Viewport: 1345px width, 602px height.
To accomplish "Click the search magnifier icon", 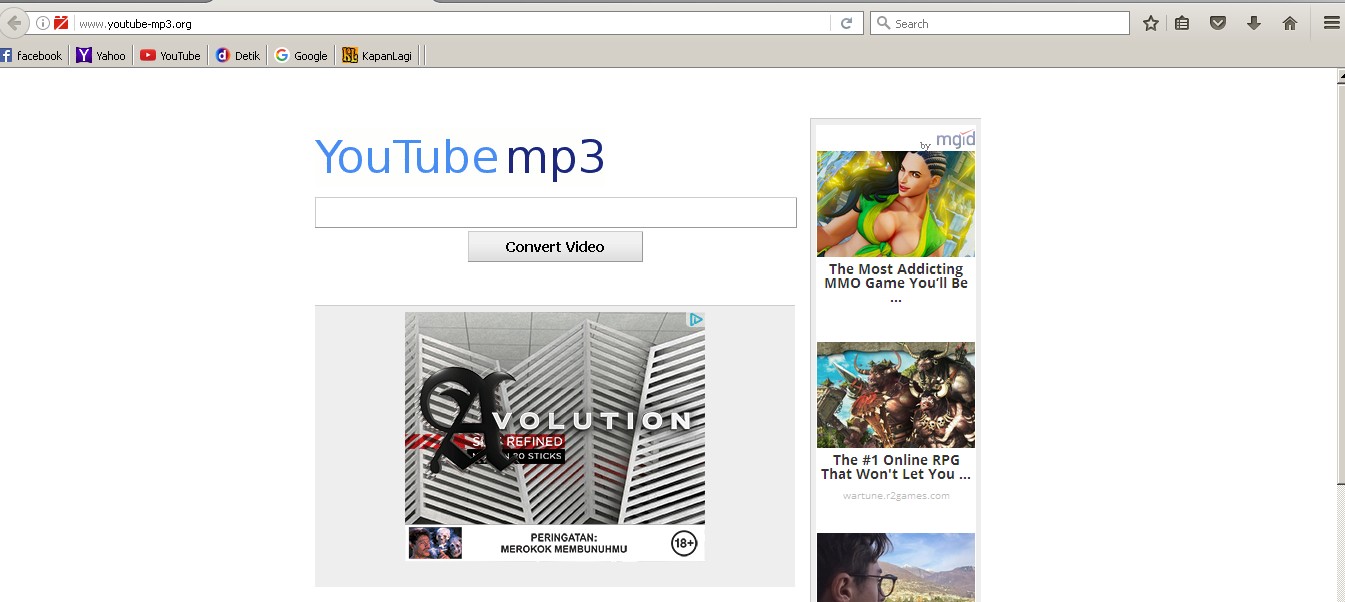I will point(883,23).
